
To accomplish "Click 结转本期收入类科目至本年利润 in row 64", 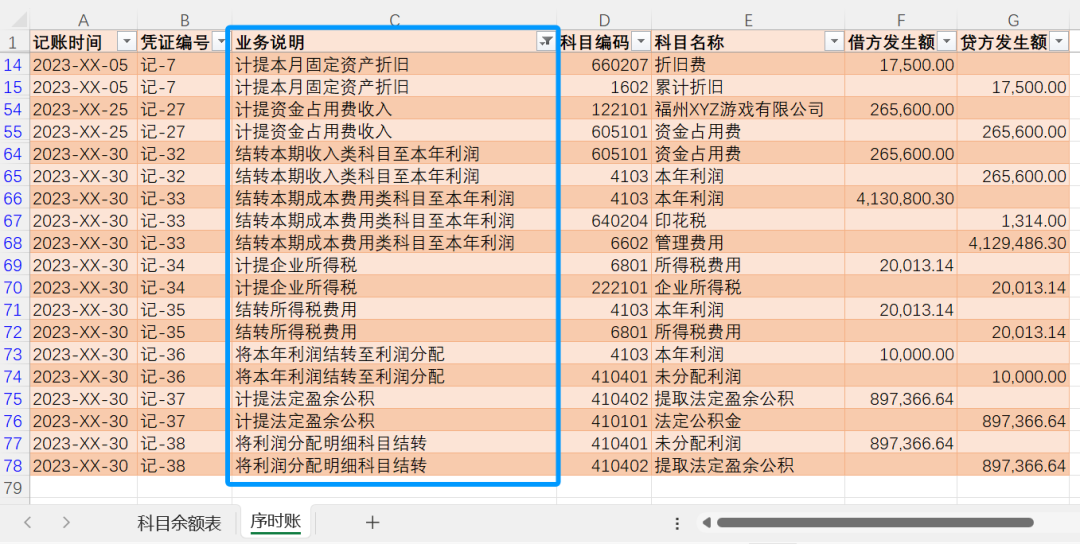I will click(x=394, y=154).
